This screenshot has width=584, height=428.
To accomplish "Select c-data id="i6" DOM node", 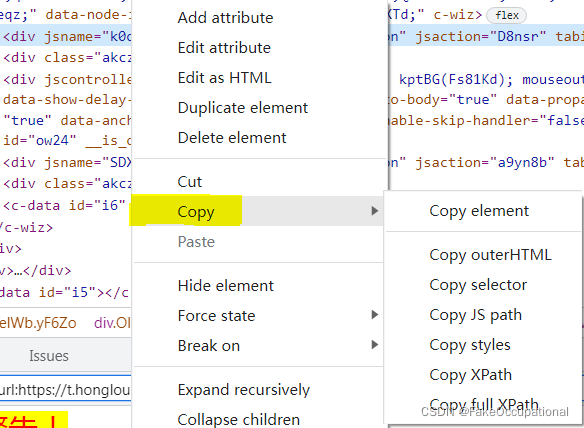I will point(64,206).
